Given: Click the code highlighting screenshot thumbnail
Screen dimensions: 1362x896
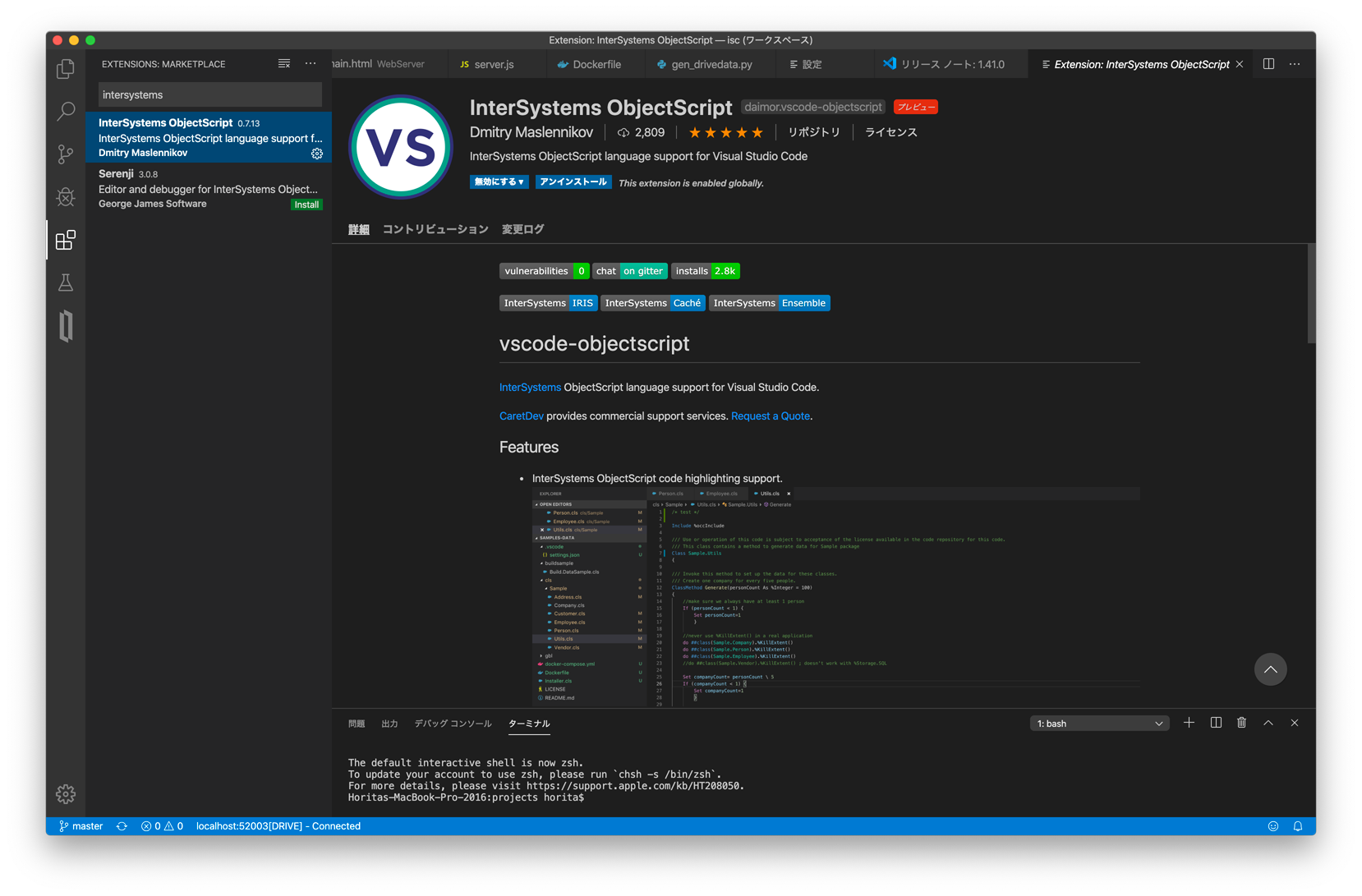Looking at the screenshot, I should coord(836,597).
